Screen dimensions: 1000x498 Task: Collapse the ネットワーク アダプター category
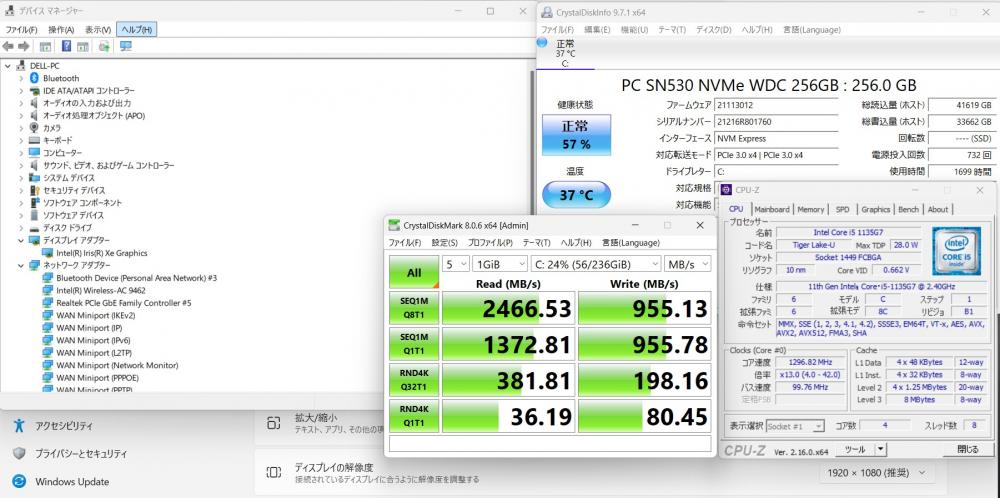(x=21, y=265)
